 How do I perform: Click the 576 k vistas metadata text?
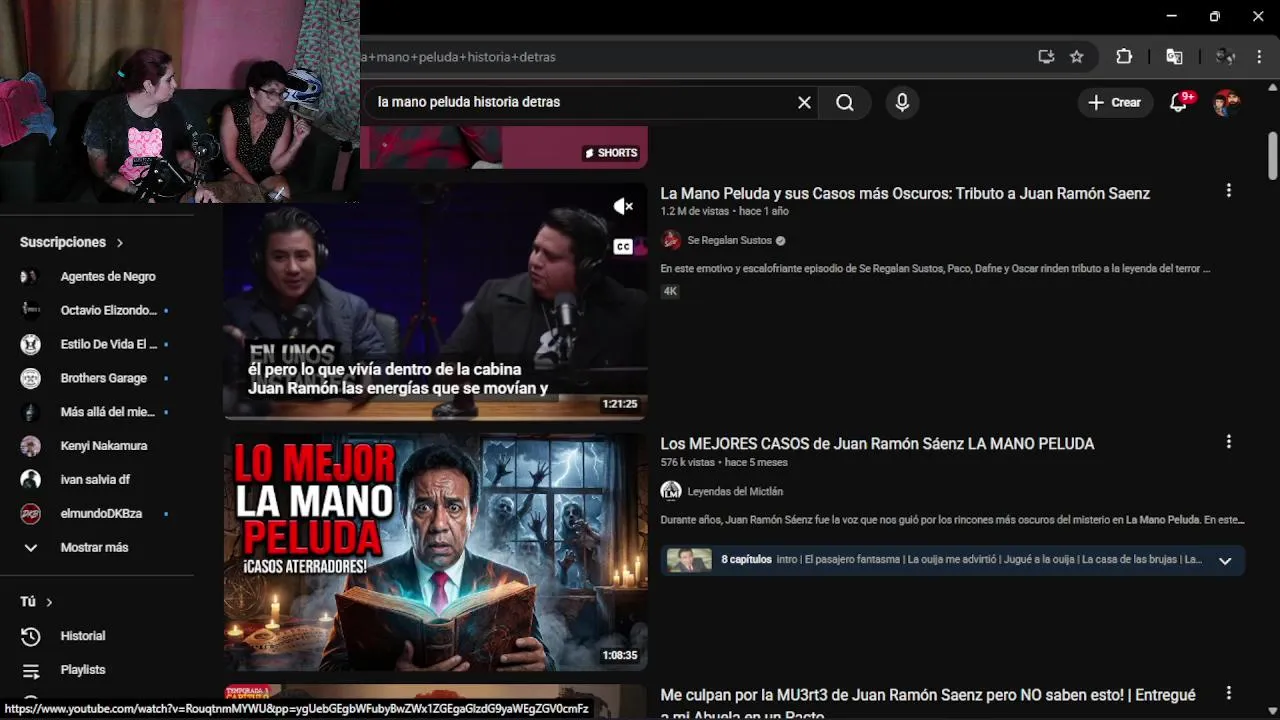688,462
